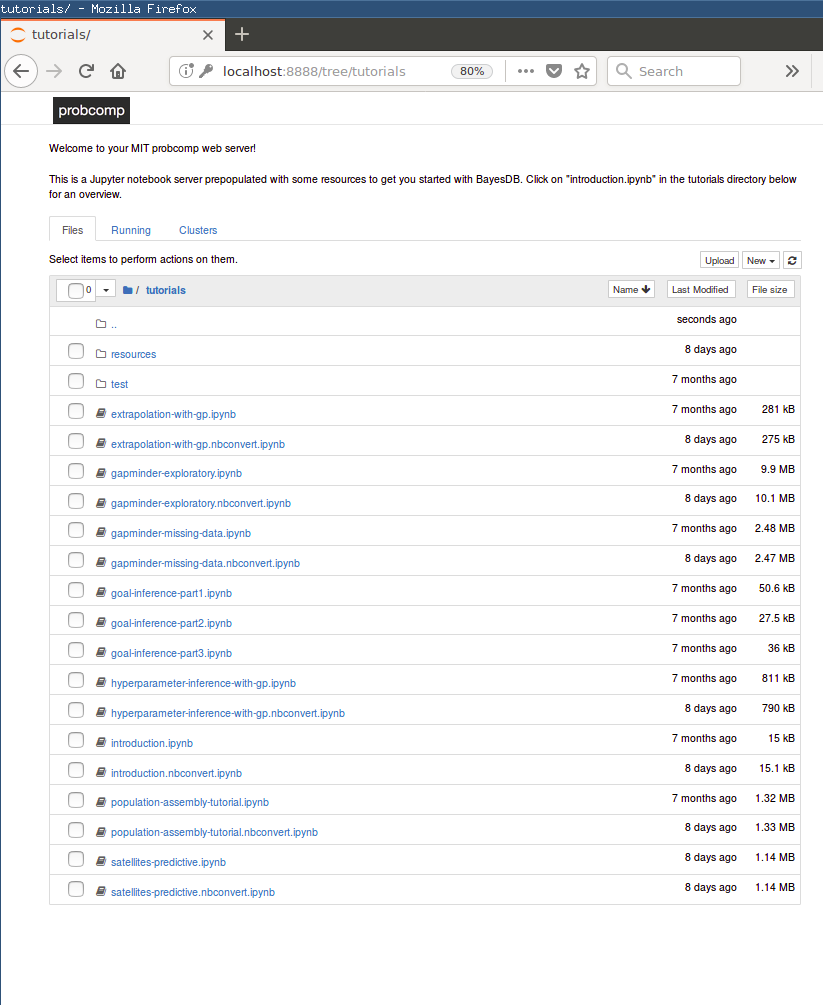Select extrapolation-with-gp.ipynb checkbox
Screen dimensions: 823x1005
[x=76, y=411]
